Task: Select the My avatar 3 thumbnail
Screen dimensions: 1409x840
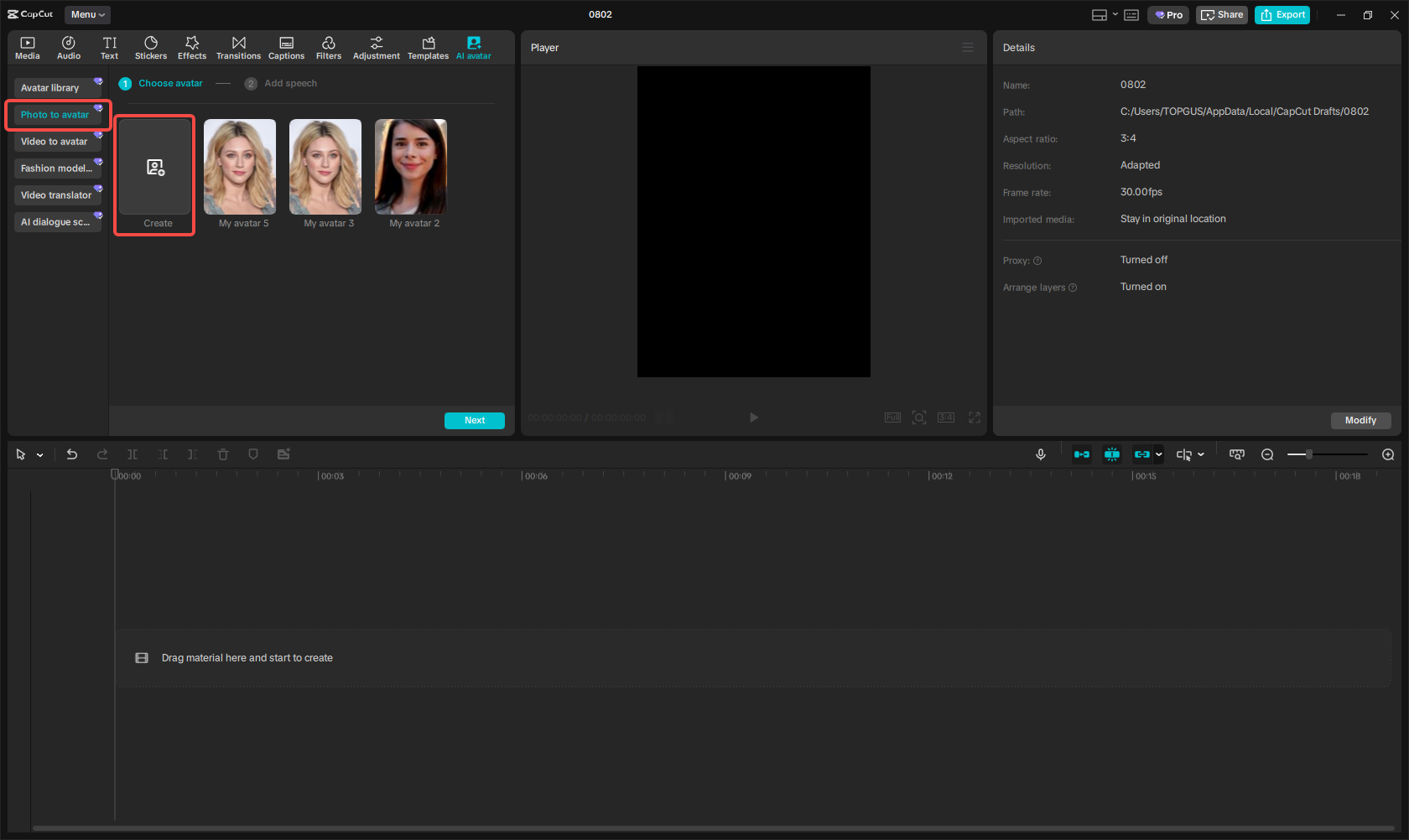Action: pos(325,167)
